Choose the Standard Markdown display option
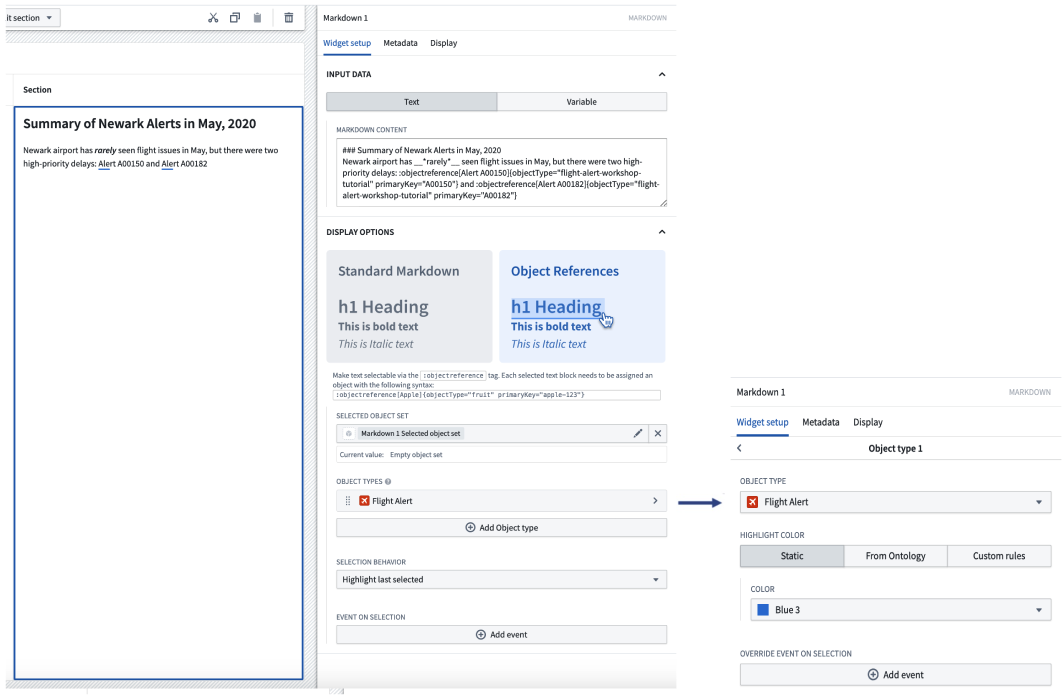Viewport: 1063px width, 695px height. point(409,306)
